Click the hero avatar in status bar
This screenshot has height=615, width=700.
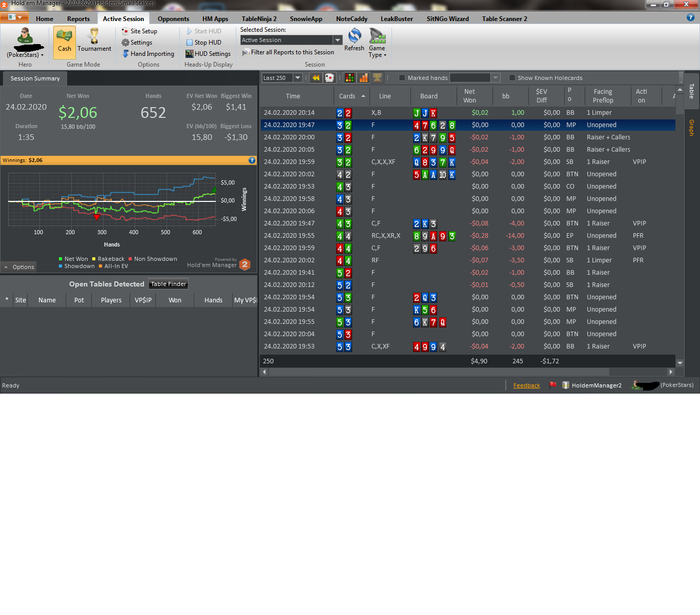point(636,385)
